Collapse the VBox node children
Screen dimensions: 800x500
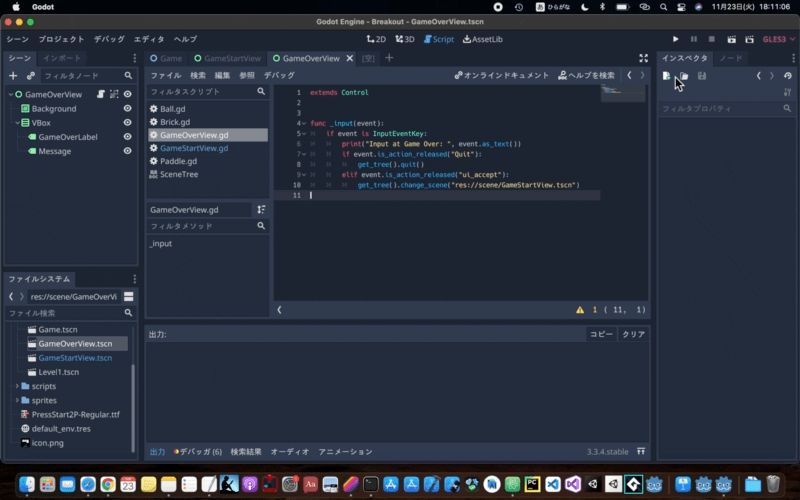[17, 123]
